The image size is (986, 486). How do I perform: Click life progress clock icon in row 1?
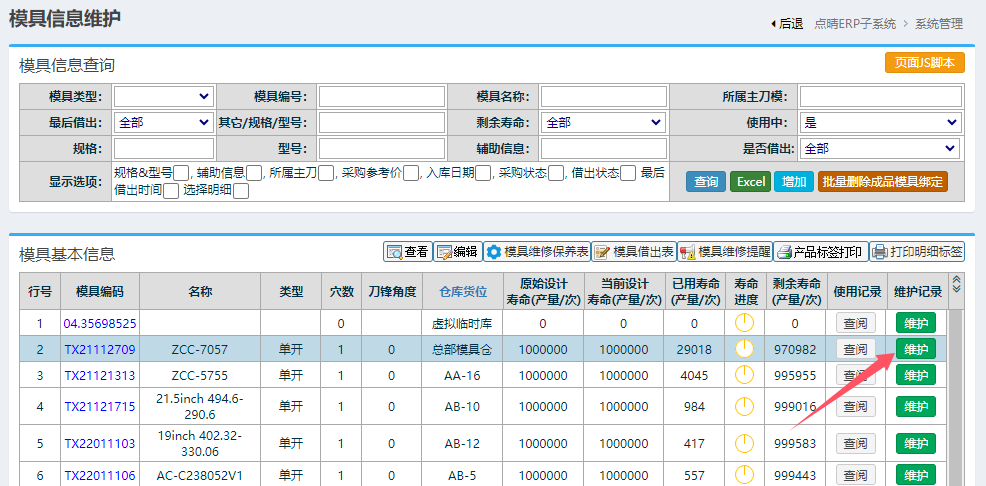tap(744, 323)
